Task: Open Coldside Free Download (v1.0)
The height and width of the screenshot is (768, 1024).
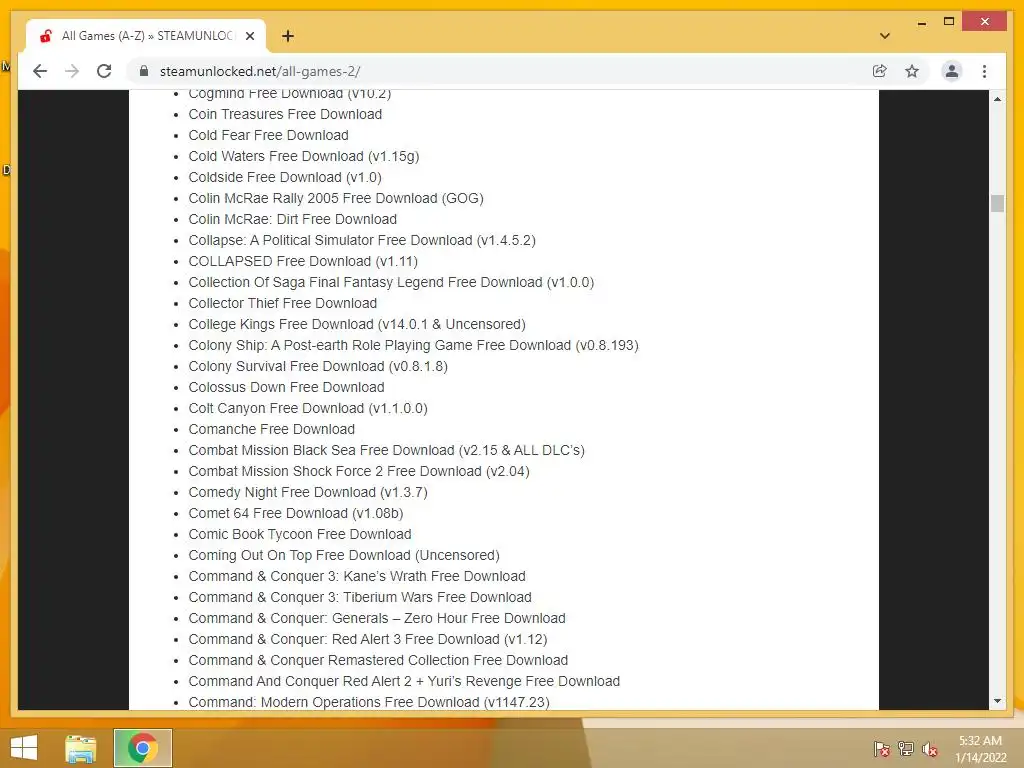Action: click(285, 177)
